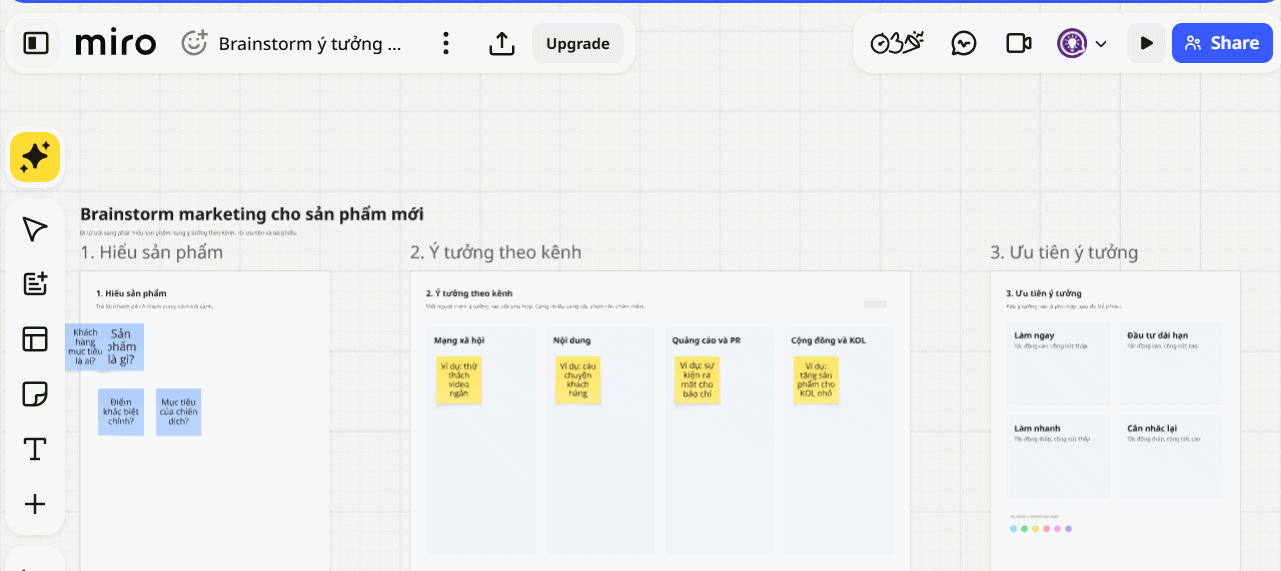The image size is (1281, 571).
Task: Click the Cân nhắc lại quadrant
Action: [x=1172, y=457]
